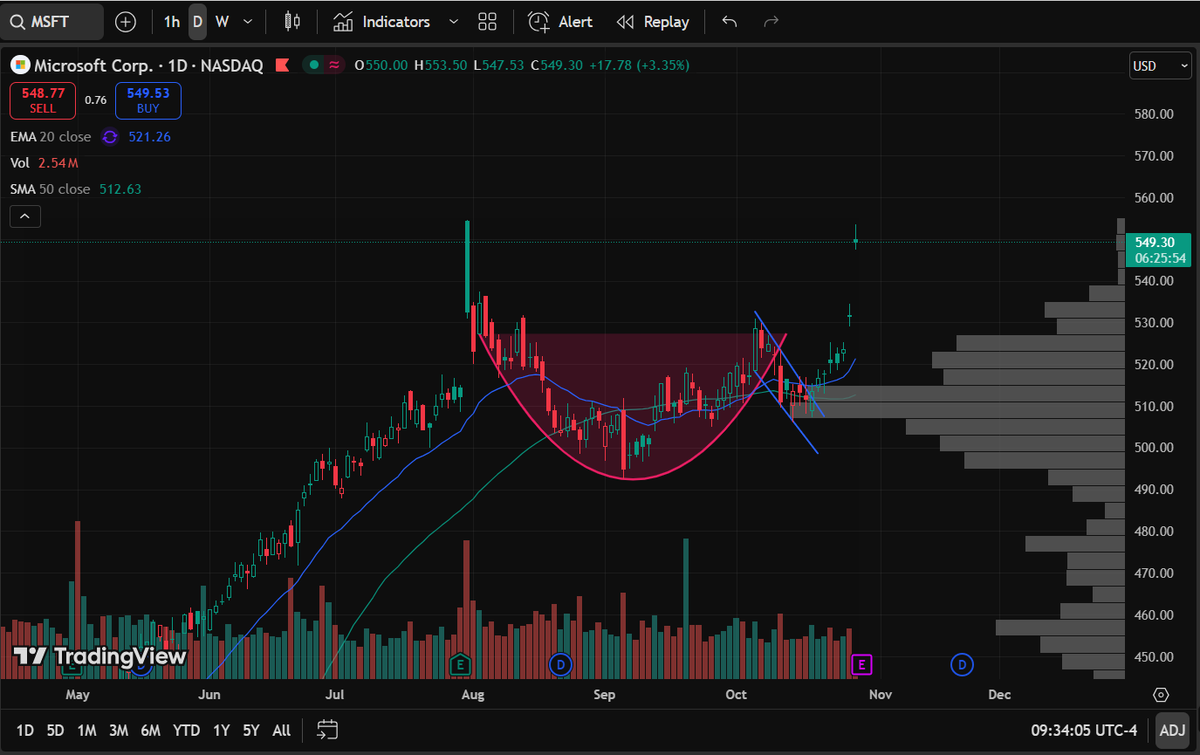Click the pink approximate-data icon in the legend
This screenshot has height=755, width=1200.
[x=334, y=65]
